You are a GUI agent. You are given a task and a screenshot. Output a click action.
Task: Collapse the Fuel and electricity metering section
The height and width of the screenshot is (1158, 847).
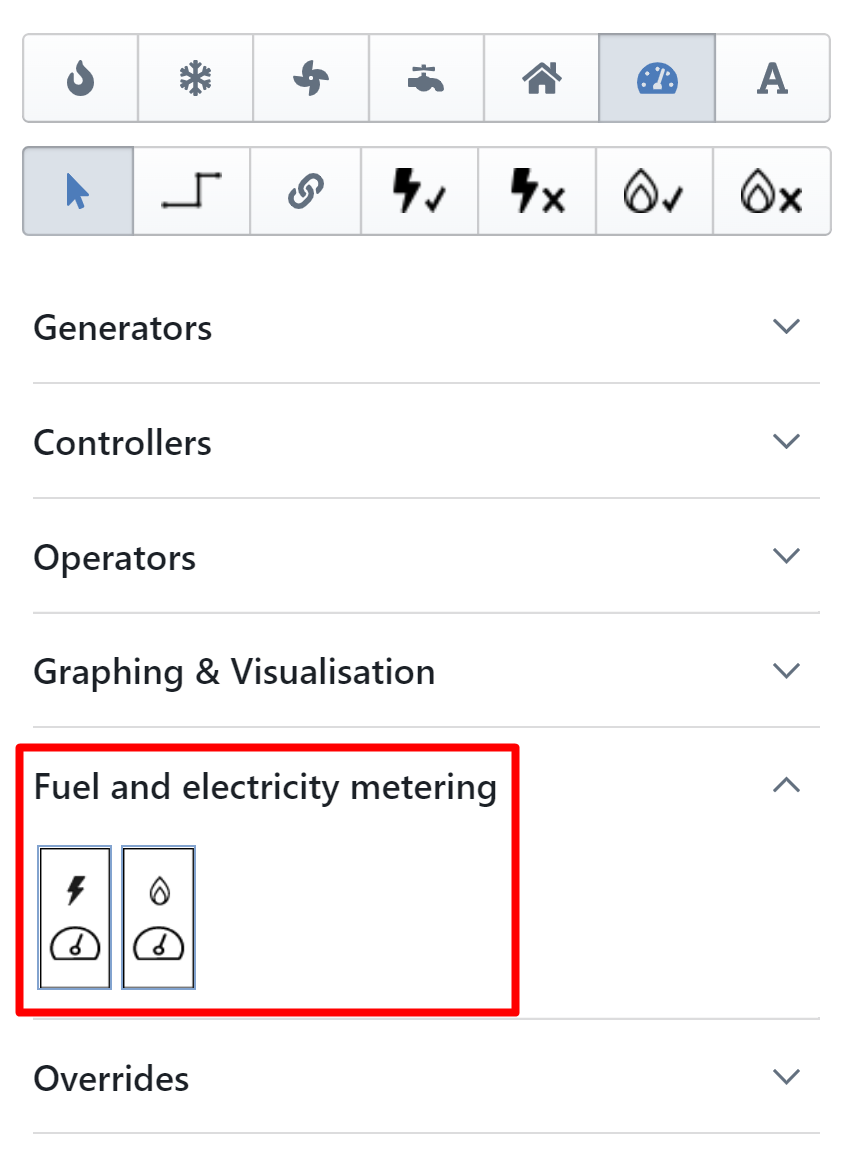point(787,786)
